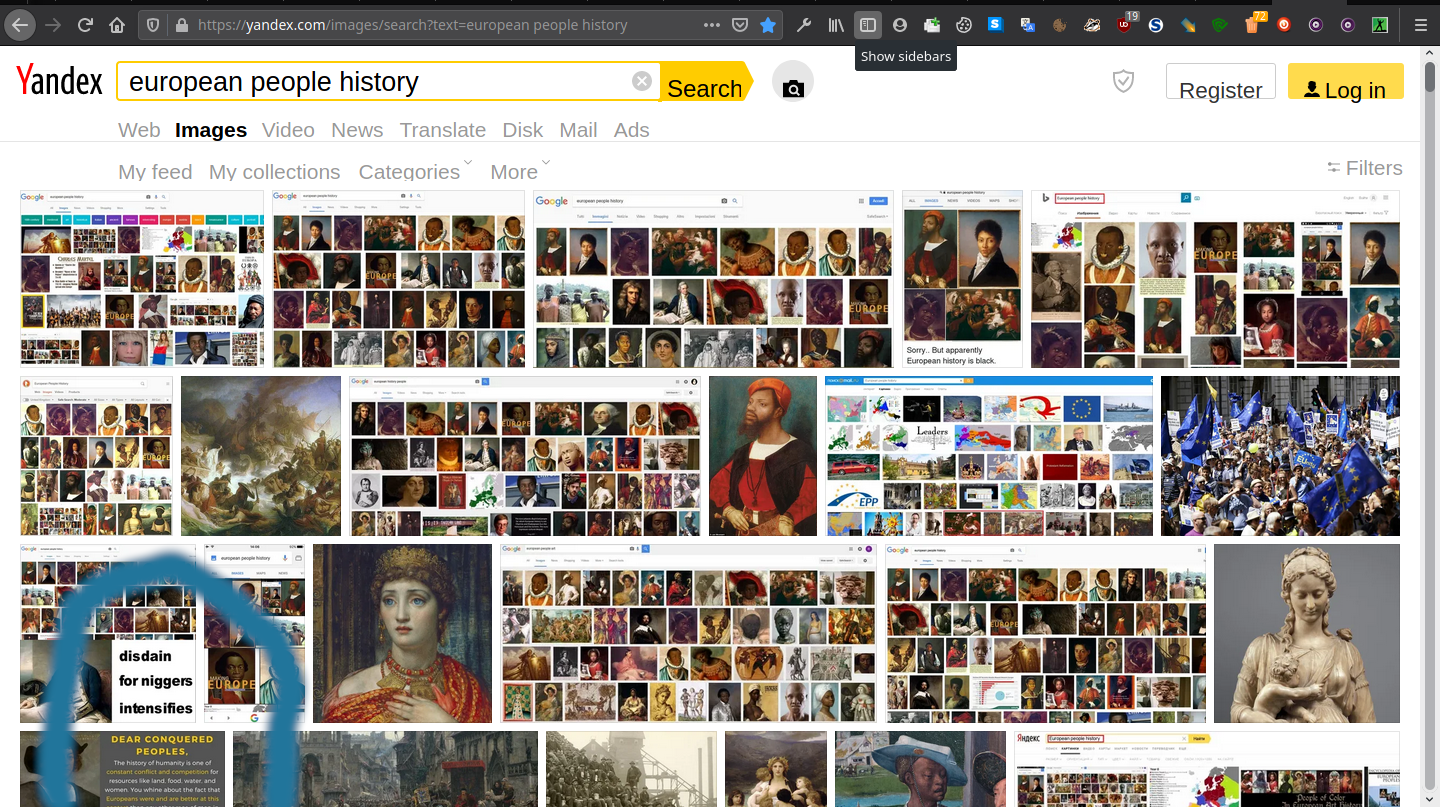The image size is (1440, 807).
Task: Open page actions three-dot menu
Action: point(711,25)
